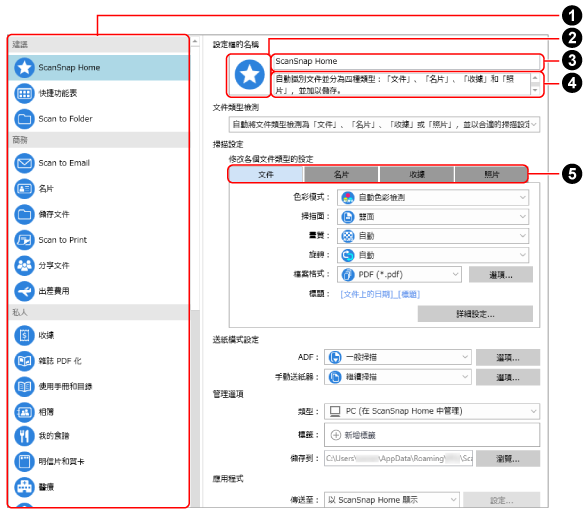Select the Scan to Email profile
The width and height of the screenshot is (584, 517).
pos(98,163)
